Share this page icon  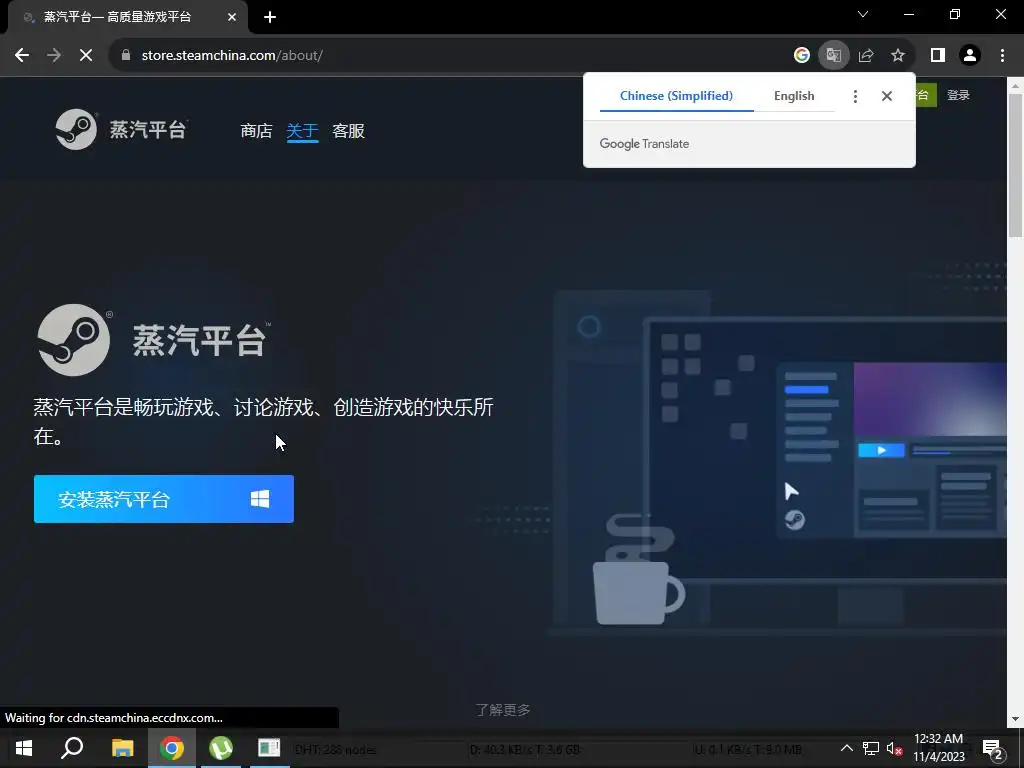866,56
